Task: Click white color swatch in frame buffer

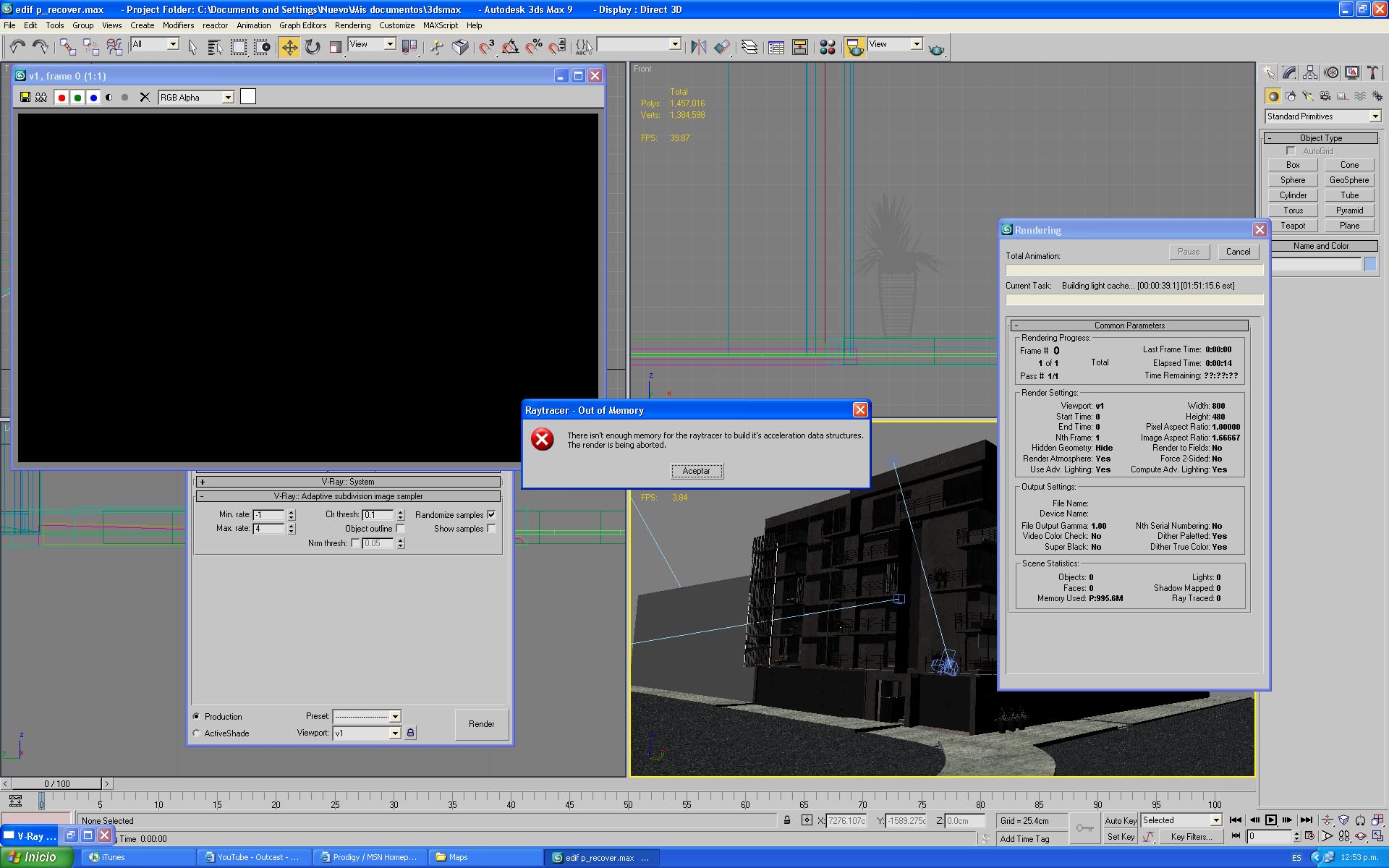Action: [248, 97]
